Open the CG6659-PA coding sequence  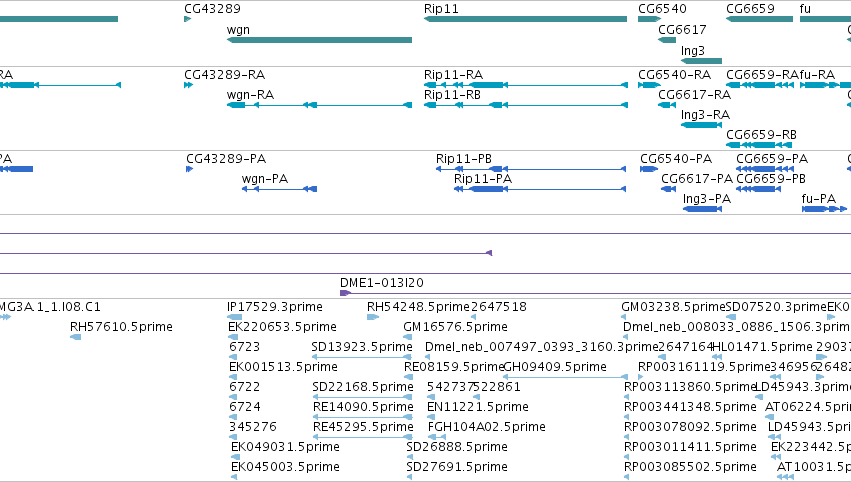point(765,169)
